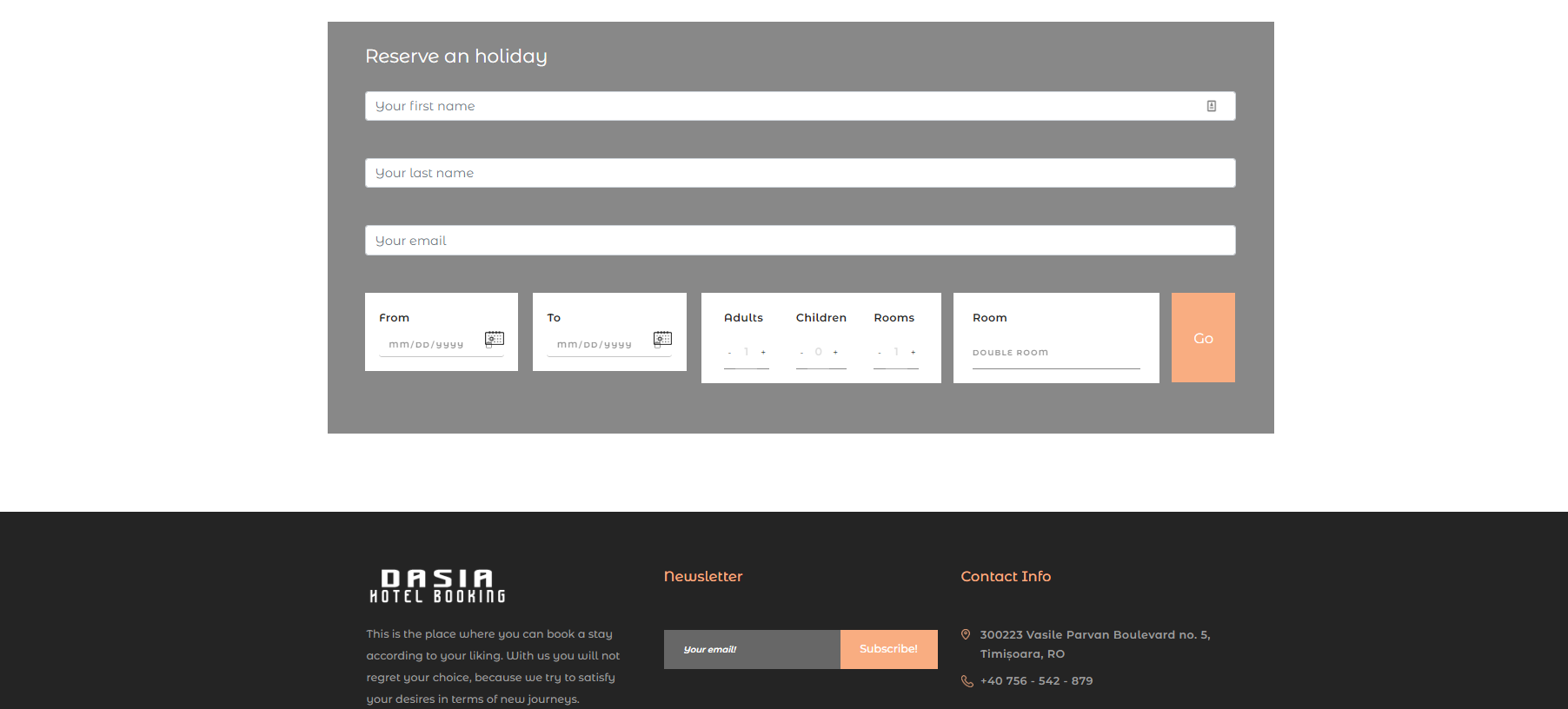This screenshot has width=1568, height=709.
Task: Decrease Adults count with minus button
Action: (729, 353)
